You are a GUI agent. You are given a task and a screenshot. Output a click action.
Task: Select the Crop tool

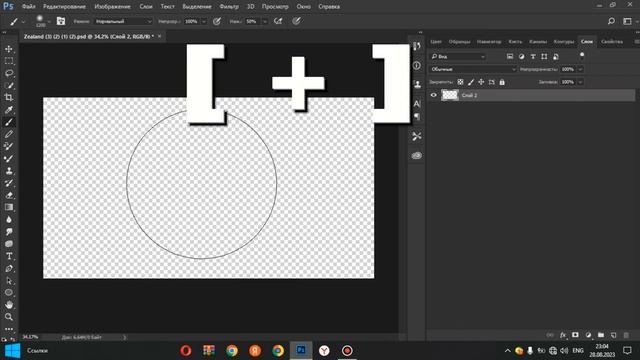(9, 97)
